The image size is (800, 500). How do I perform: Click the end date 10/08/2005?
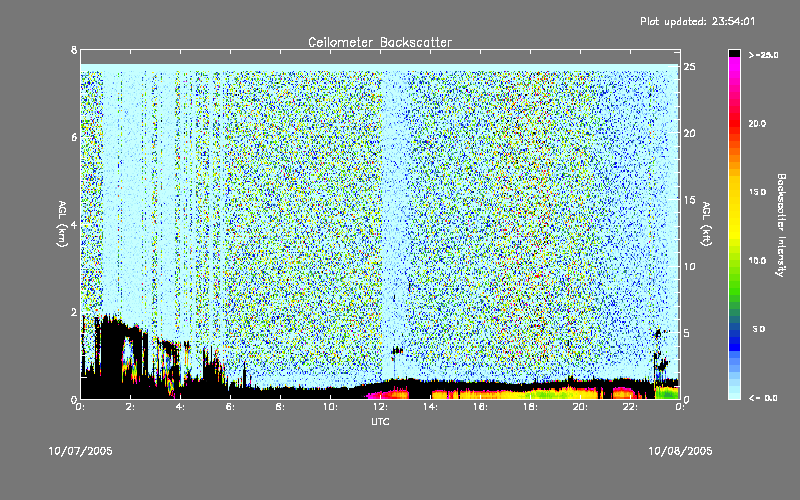coord(680,451)
